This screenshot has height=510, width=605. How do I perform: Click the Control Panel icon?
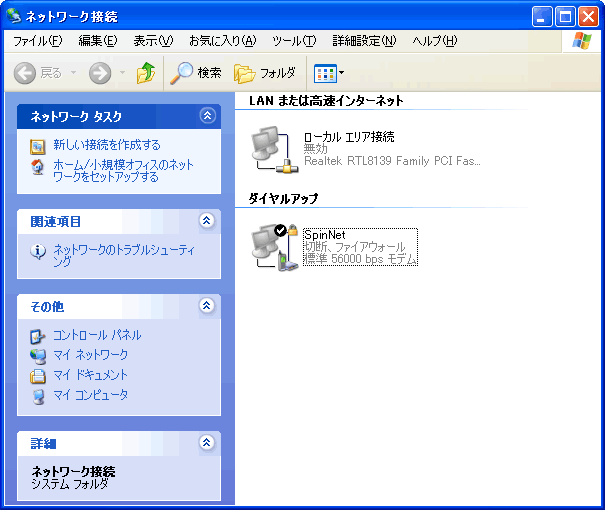click(x=38, y=336)
